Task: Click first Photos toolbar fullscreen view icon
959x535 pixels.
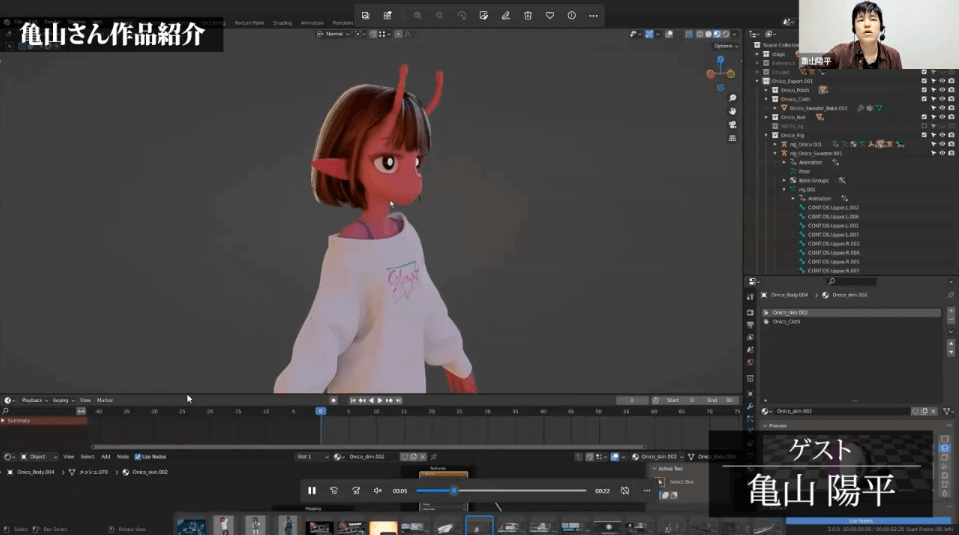Action: coord(365,15)
